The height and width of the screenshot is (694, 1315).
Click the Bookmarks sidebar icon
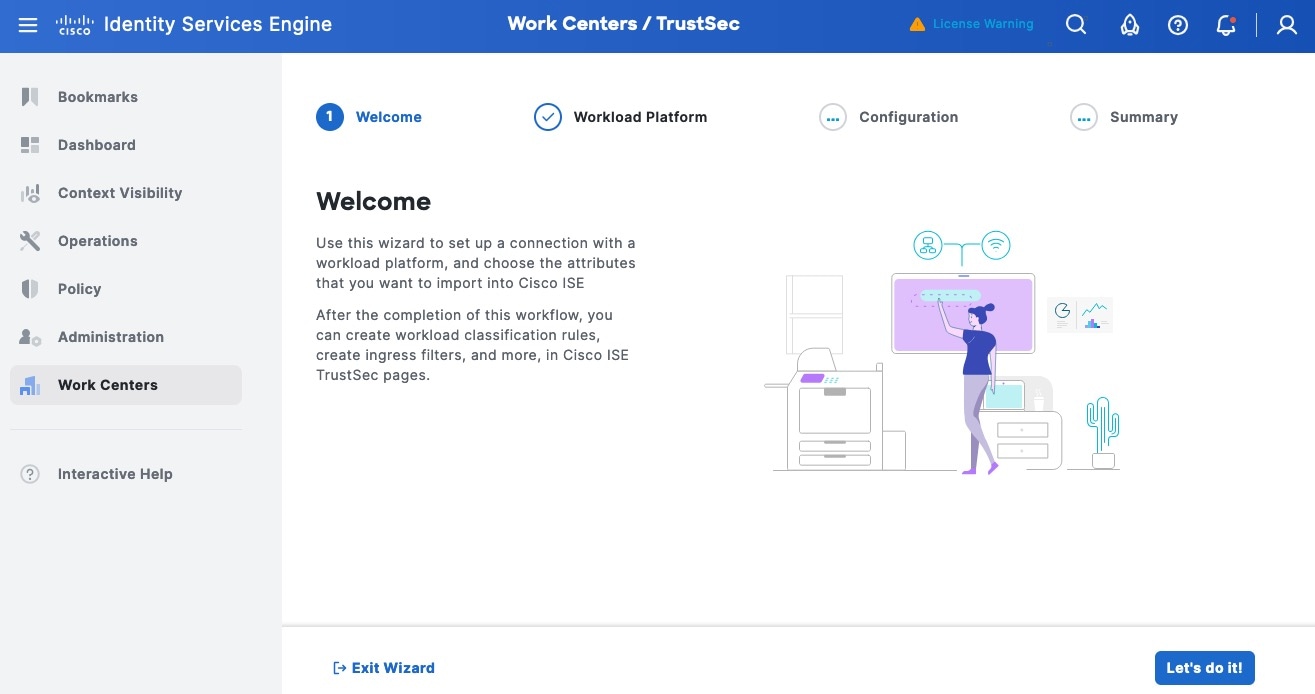[30, 97]
